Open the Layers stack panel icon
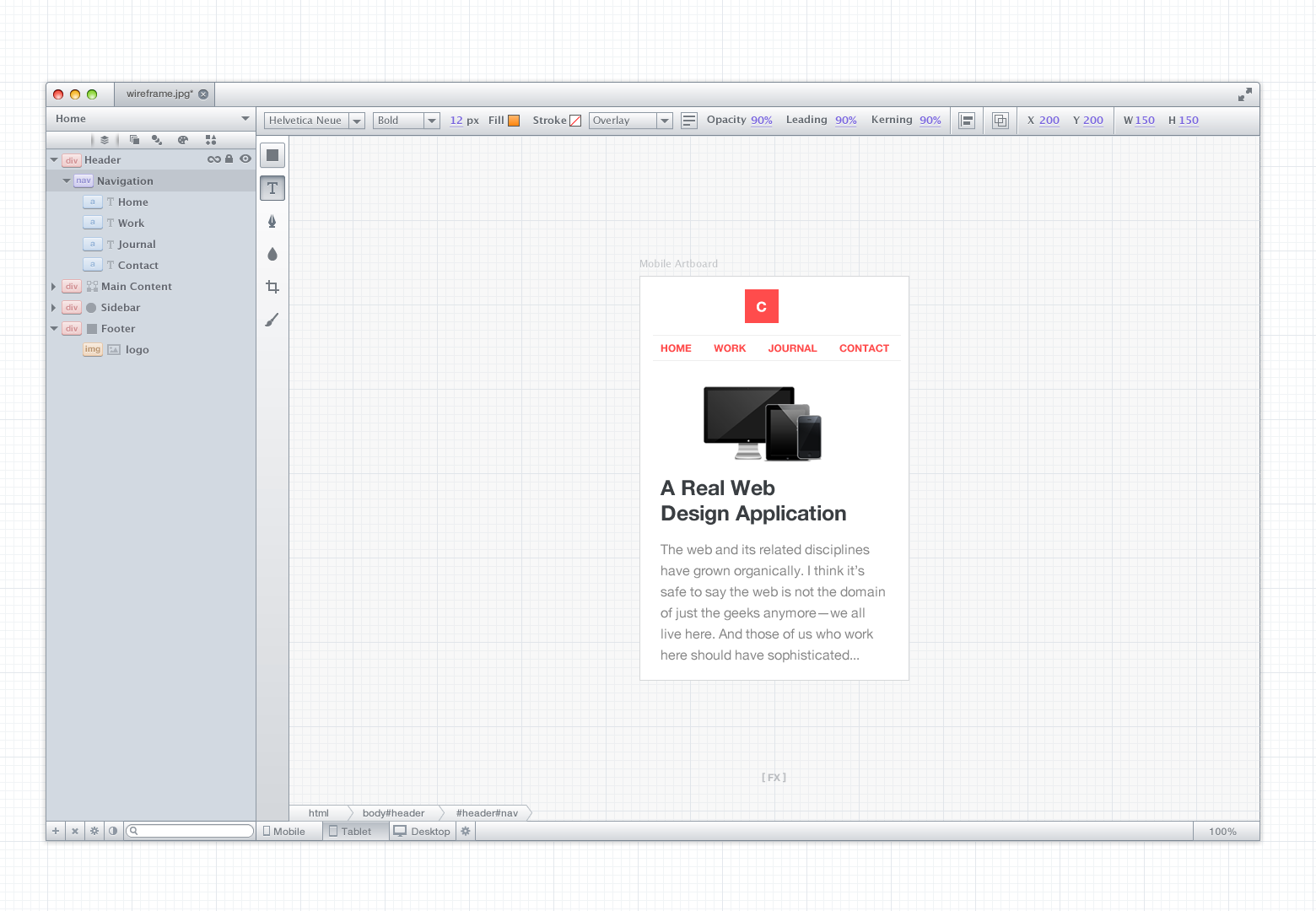Viewport: 1316px width, 911px height. pos(105,140)
